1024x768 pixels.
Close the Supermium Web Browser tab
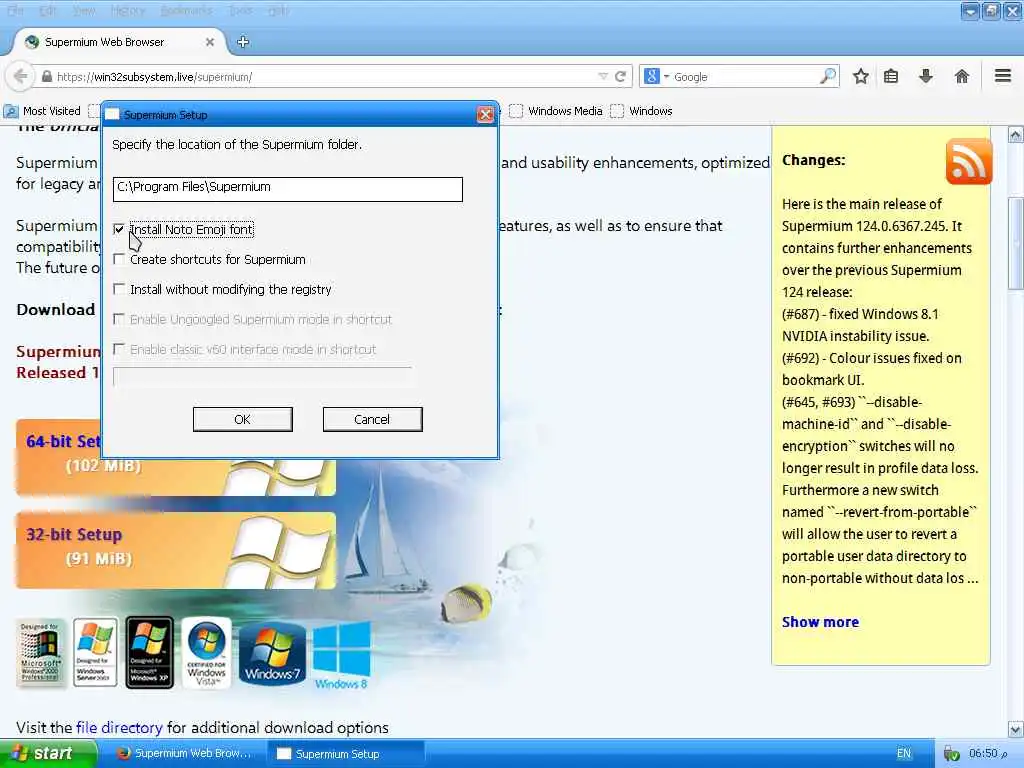(210, 42)
